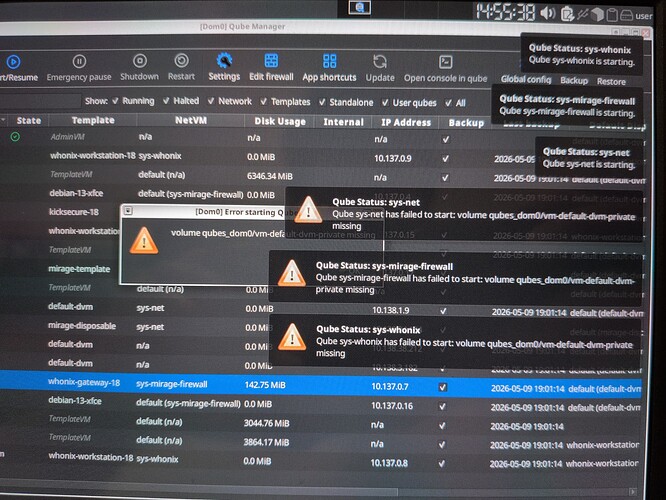Toggle the Templates filter checkbox
Image resolution: width=666 pixels, height=500 pixels.
click(264, 102)
